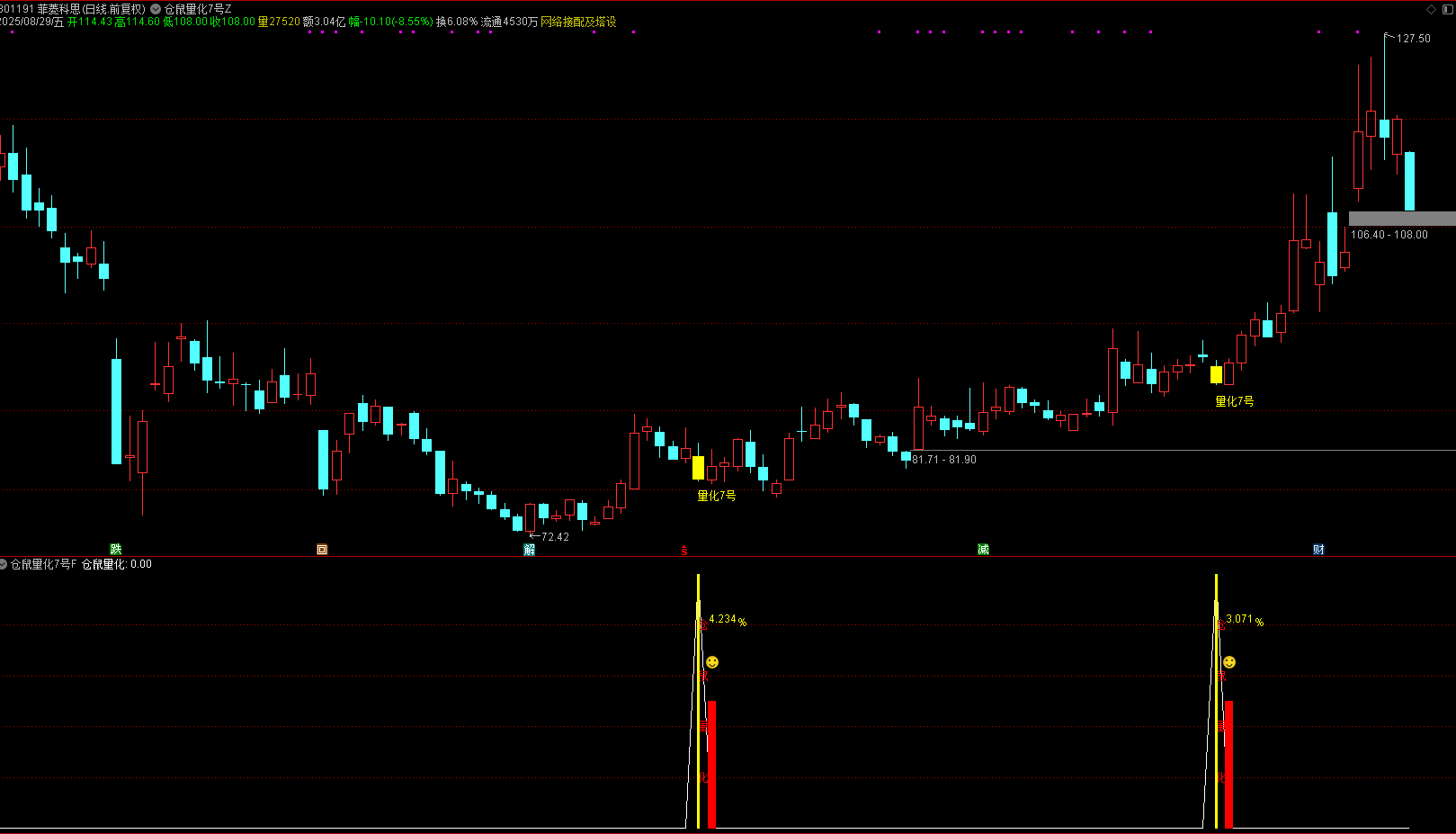Click the 72.42 low price label

point(555,537)
